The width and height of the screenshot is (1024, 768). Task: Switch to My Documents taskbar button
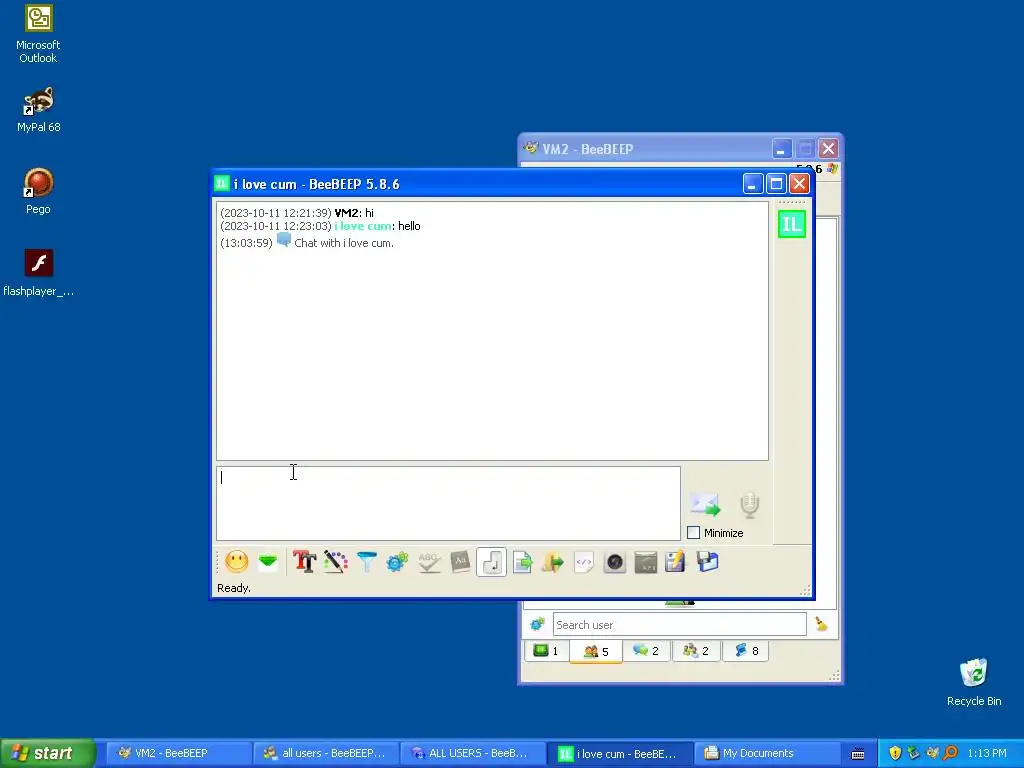[x=767, y=753]
